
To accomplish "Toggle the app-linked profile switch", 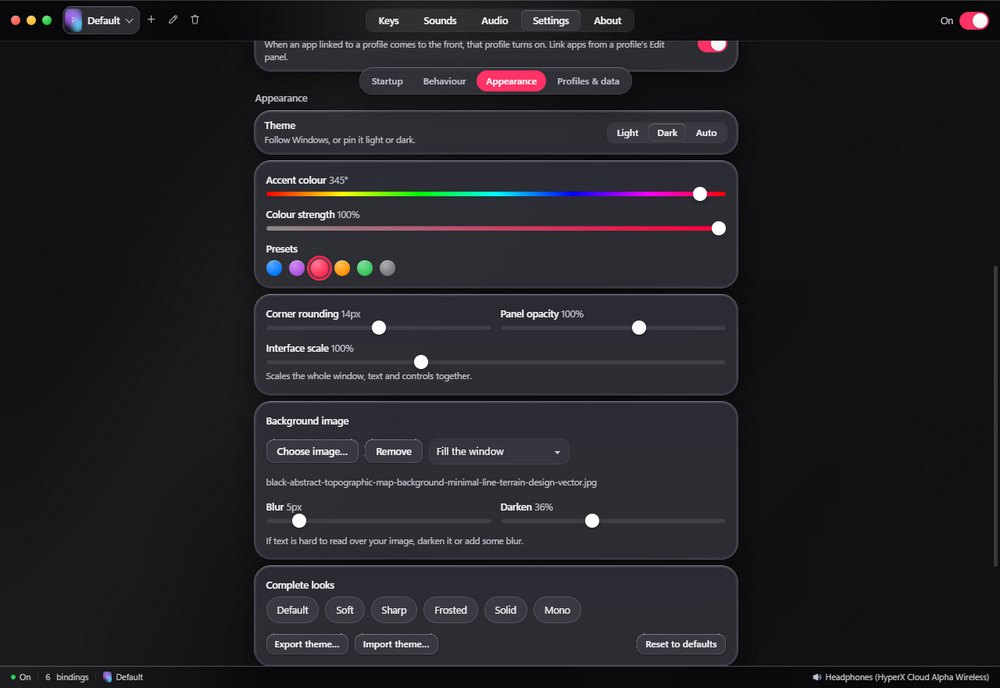I will click(x=712, y=45).
